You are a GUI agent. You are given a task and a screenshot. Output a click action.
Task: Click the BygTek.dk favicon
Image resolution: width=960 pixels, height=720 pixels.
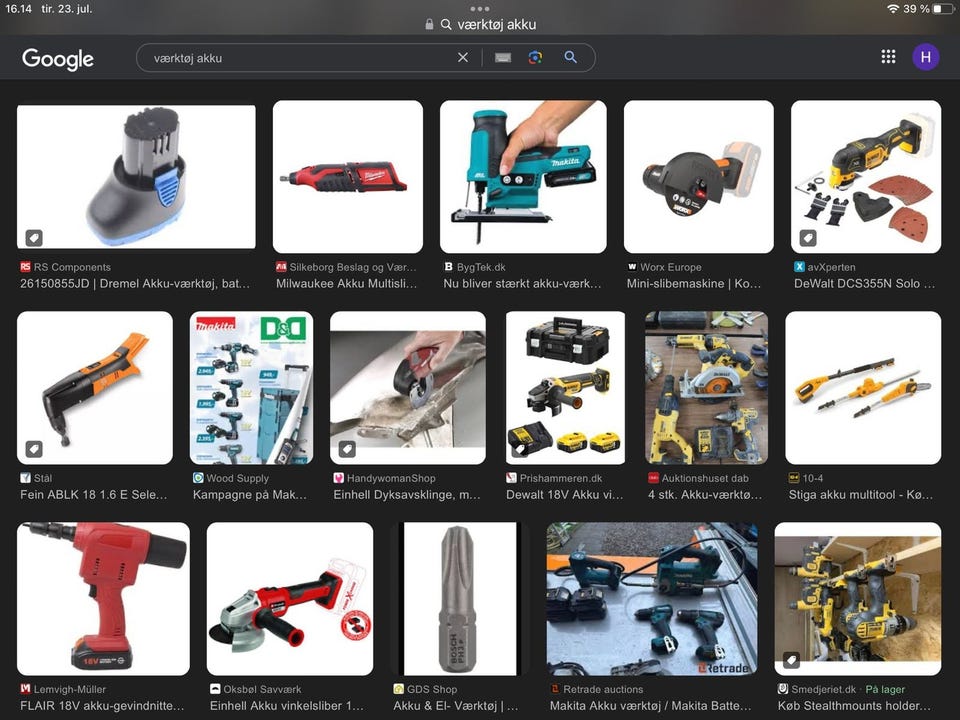click(448, 267)
